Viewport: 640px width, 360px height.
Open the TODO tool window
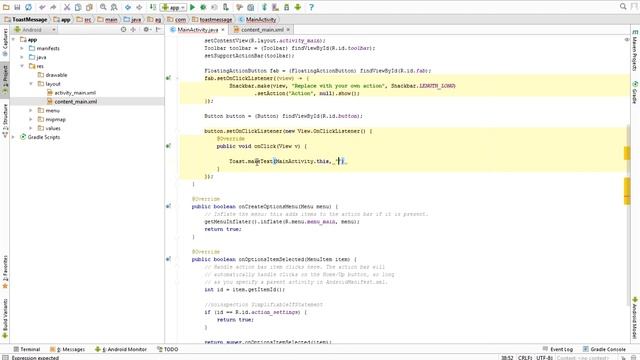(x=168, y=349)
